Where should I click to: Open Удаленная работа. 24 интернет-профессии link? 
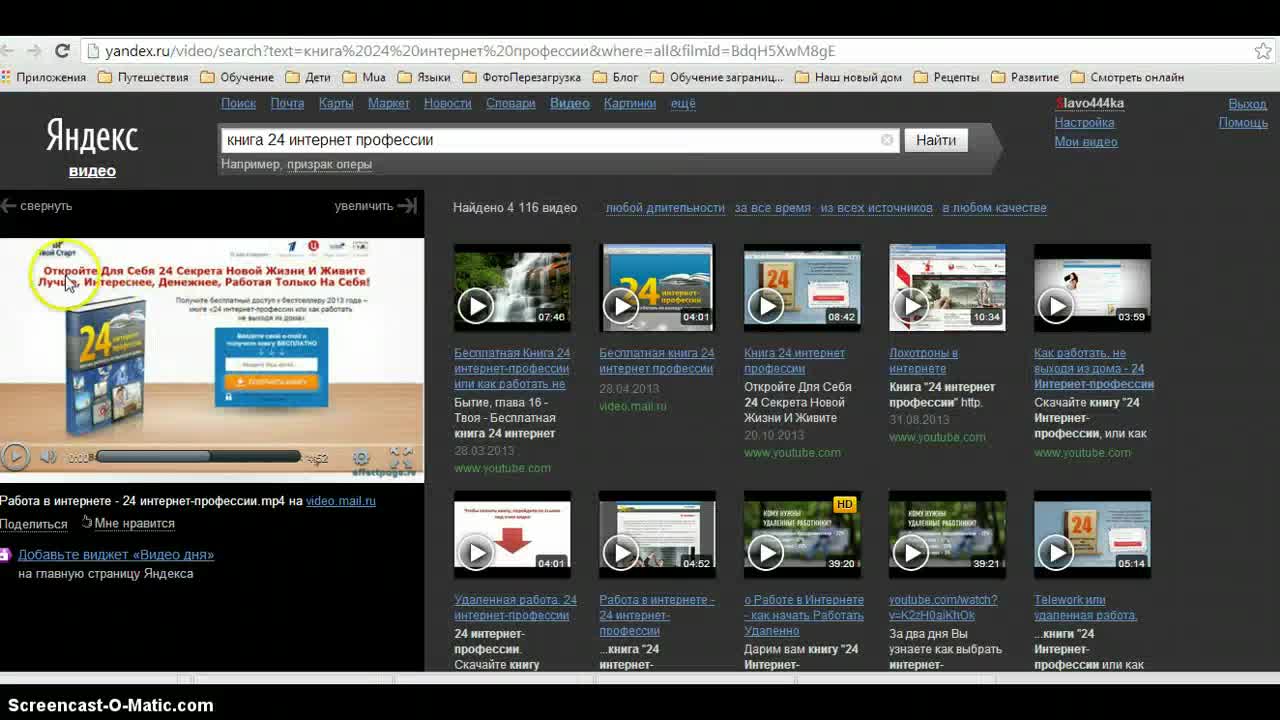(x=515, y=608)
